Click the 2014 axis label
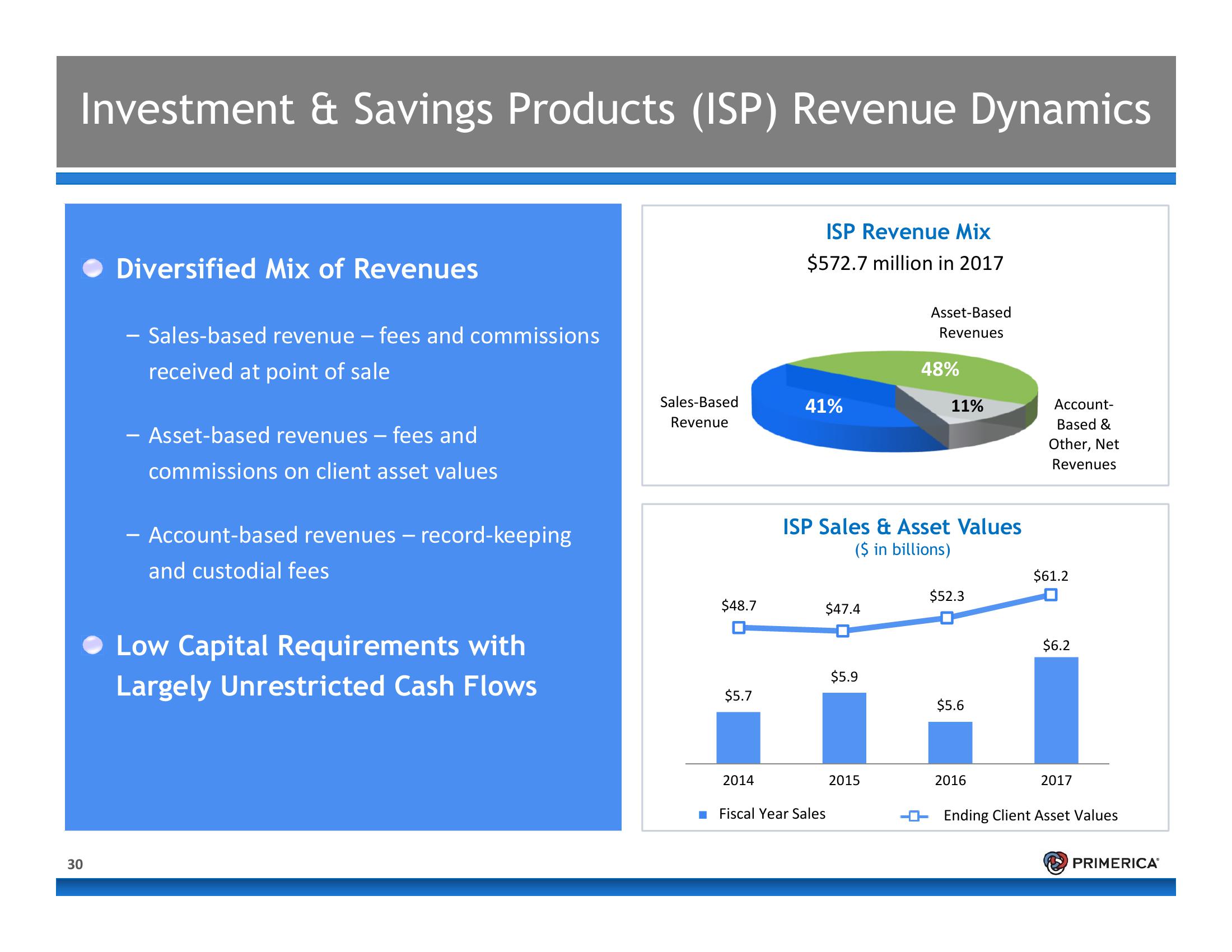The image size is (1232, 952). tap(738, 781)
